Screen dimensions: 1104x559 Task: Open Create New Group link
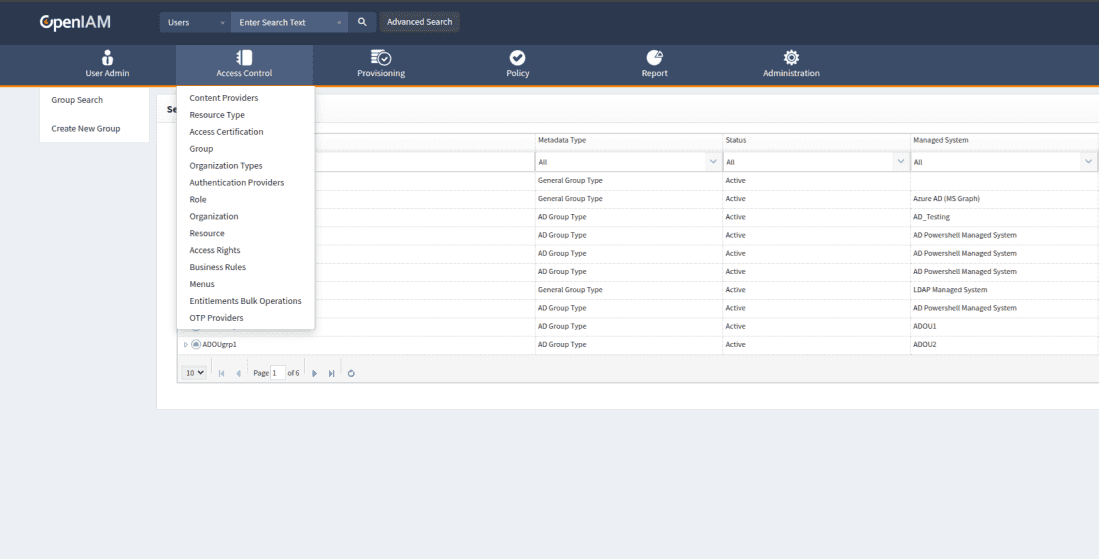point(86,129)
